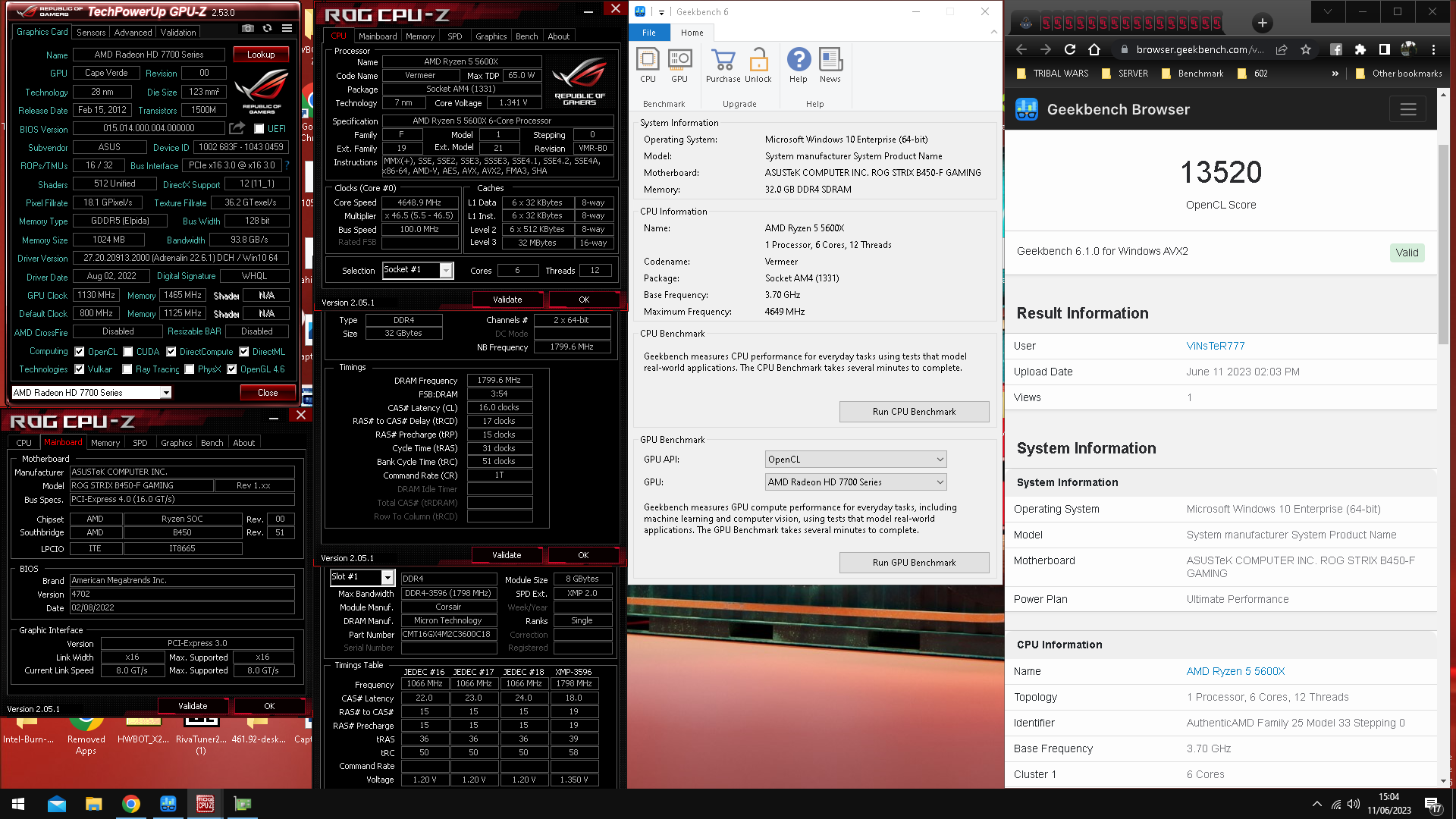Open Chrome tab search chevron
Image resolution: width=1456 pixels, height=819 pixels.
tap(1327, 11)
